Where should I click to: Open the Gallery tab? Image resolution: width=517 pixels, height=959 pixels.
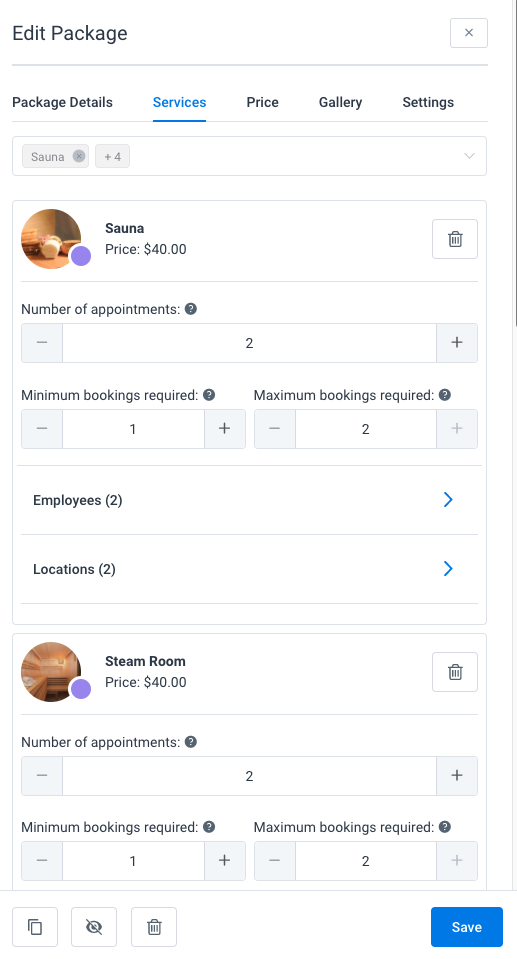pos(340,102)
